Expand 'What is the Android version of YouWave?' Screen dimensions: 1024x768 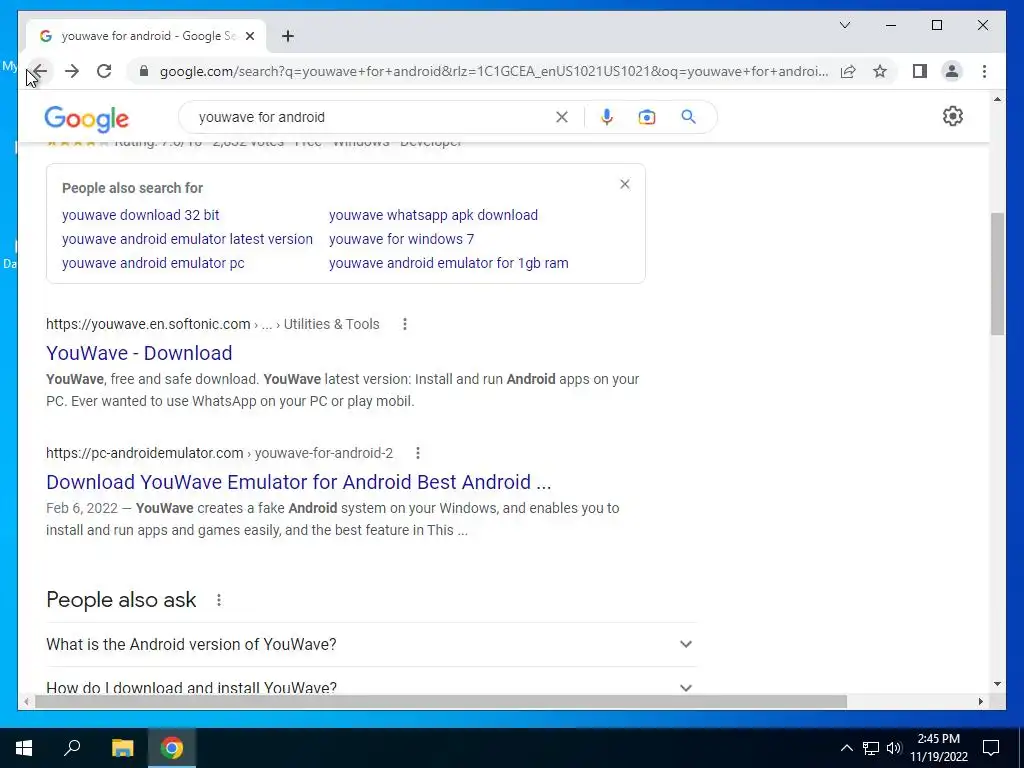coord(371,645)
